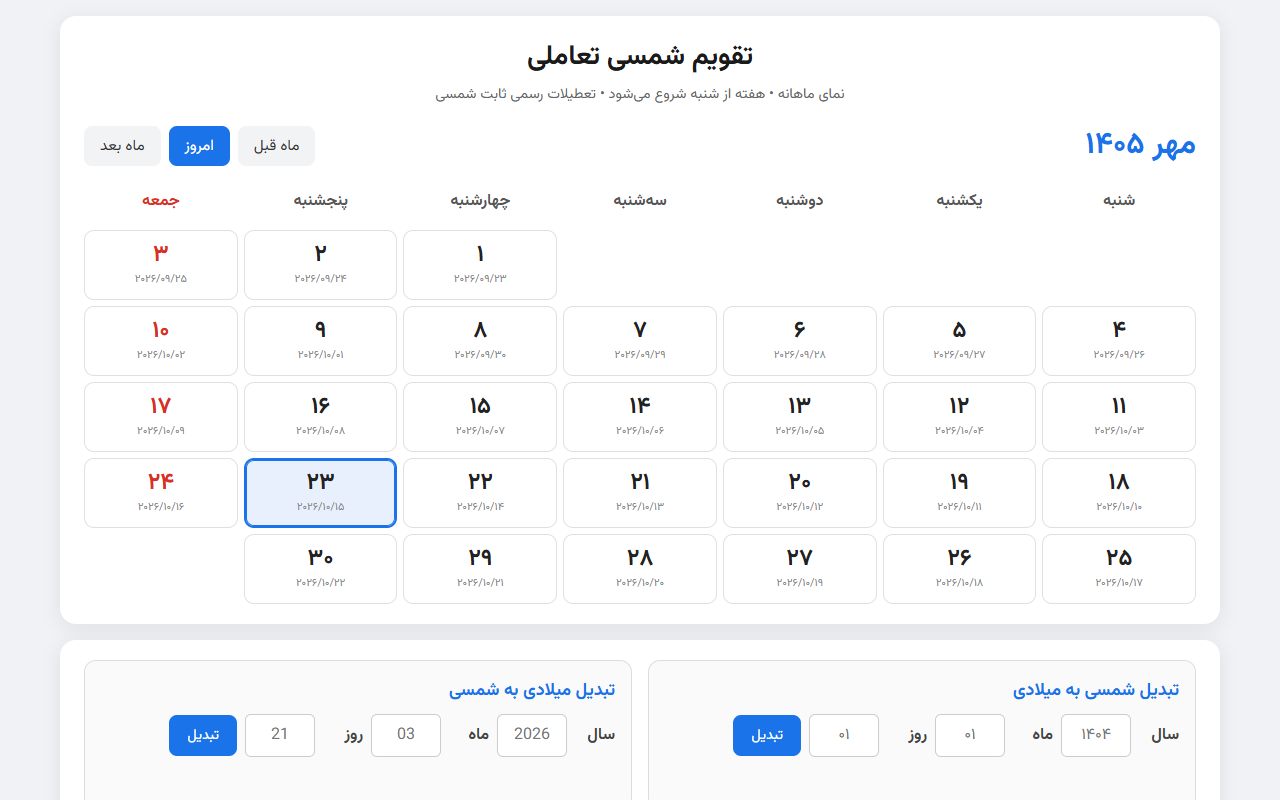Select day ۲۵ dated ۲۰۲۶/۱۰/۱۷
This screenshot has width=1280, height=800.
1119,569
